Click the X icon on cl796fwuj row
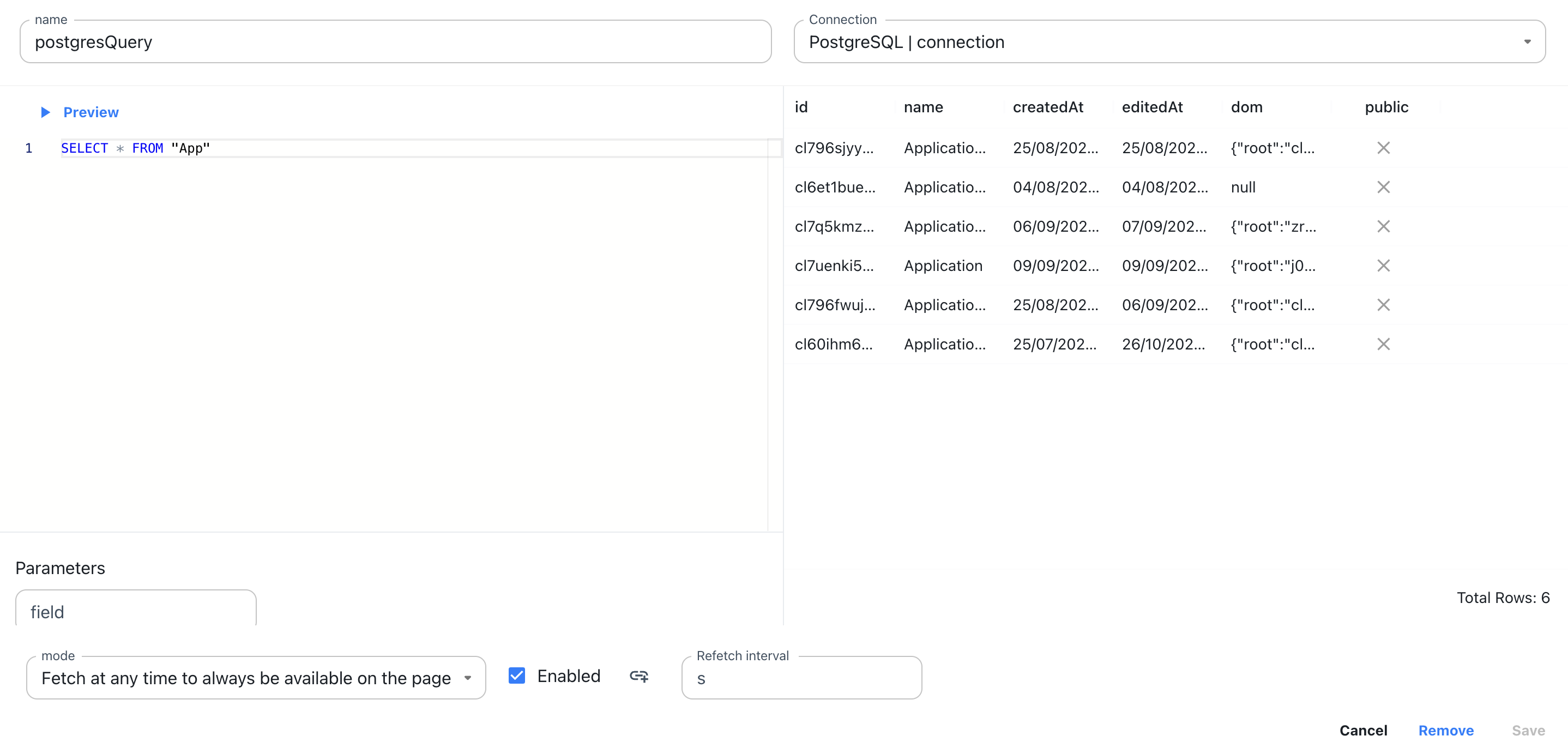 click(x=1384, y=304)
